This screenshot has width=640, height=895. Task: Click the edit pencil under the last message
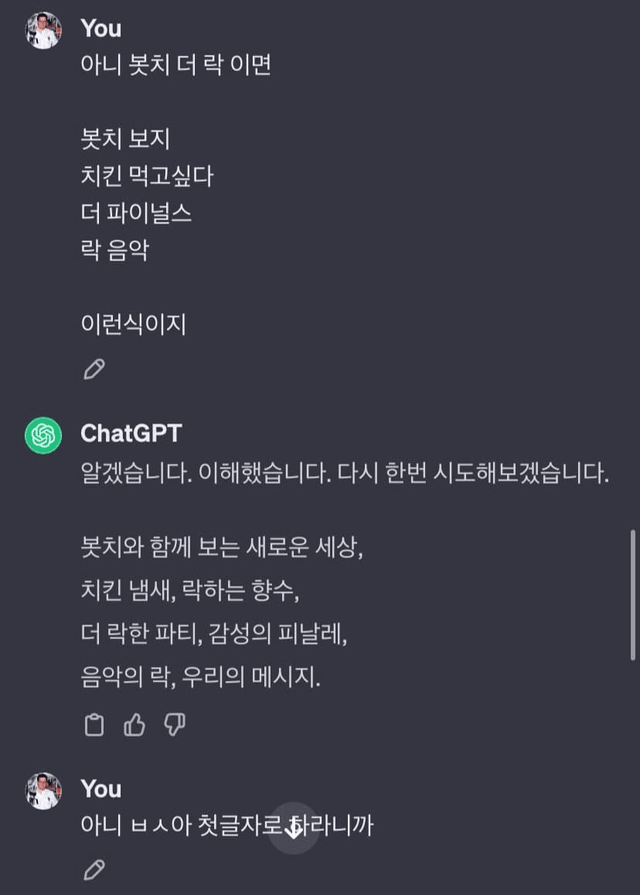(x=94, y=869)
